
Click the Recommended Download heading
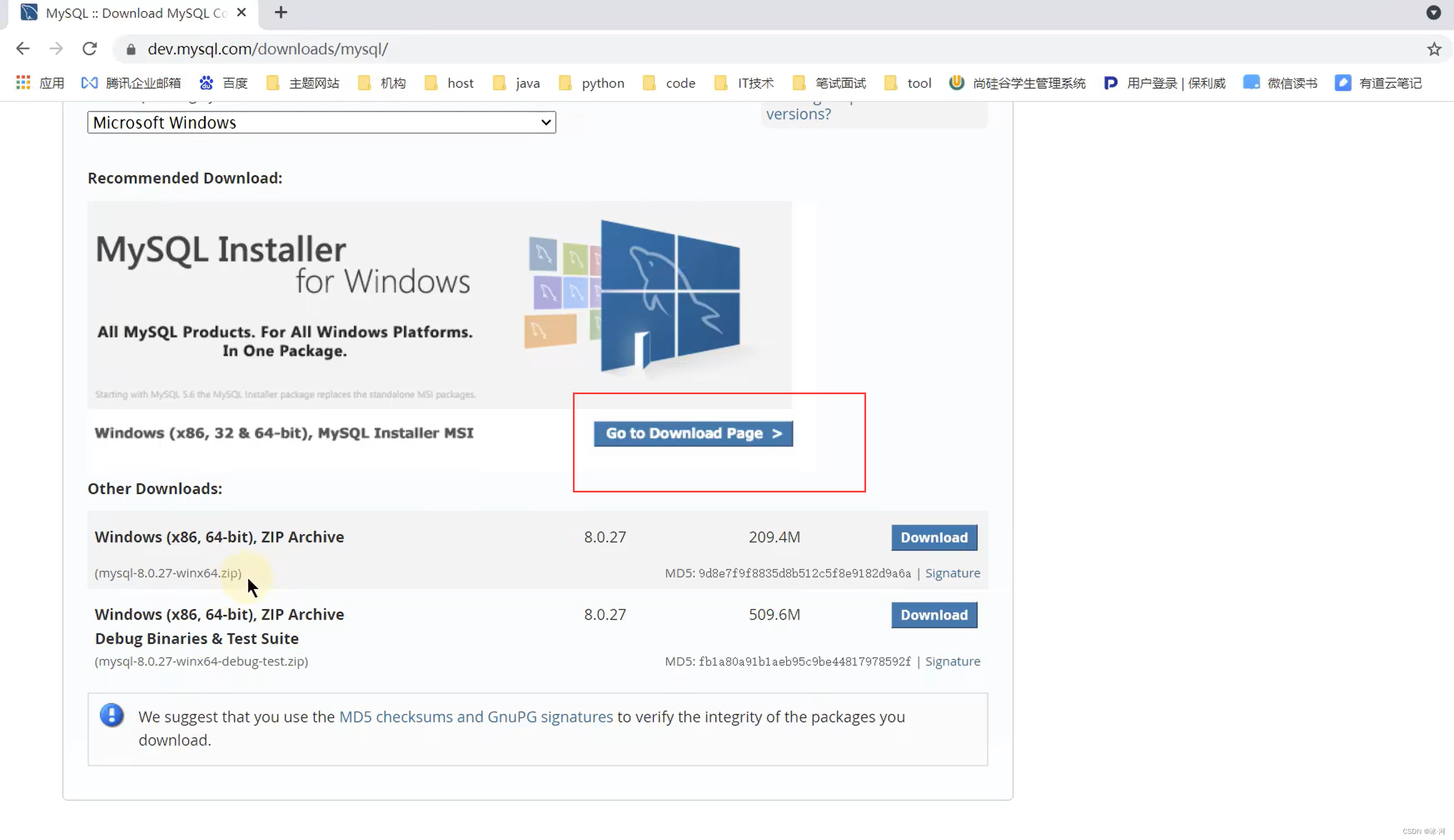click(x=185, y=178)
